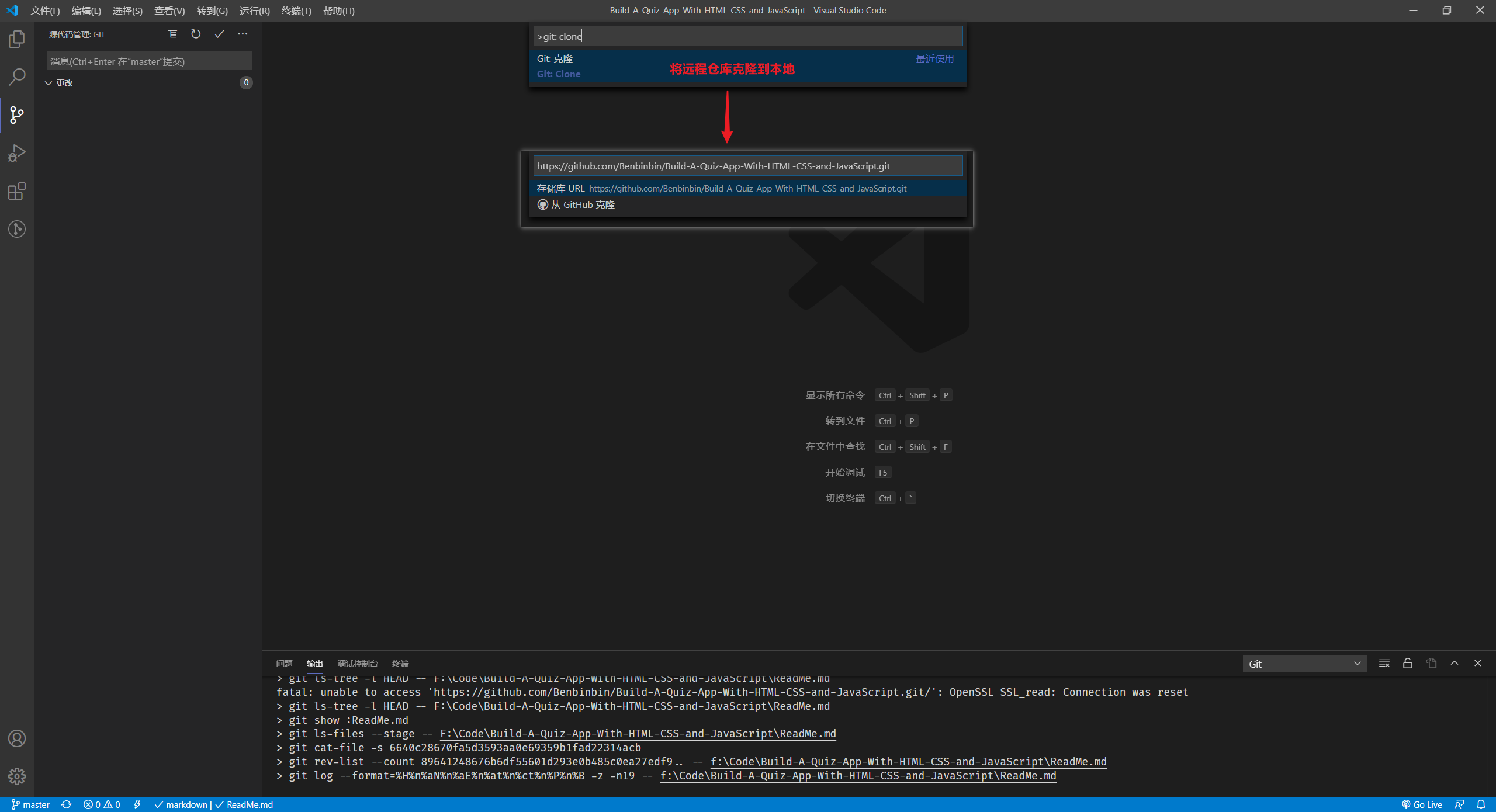
Task: Open the 编辑(E) menu
Action: 86,11
